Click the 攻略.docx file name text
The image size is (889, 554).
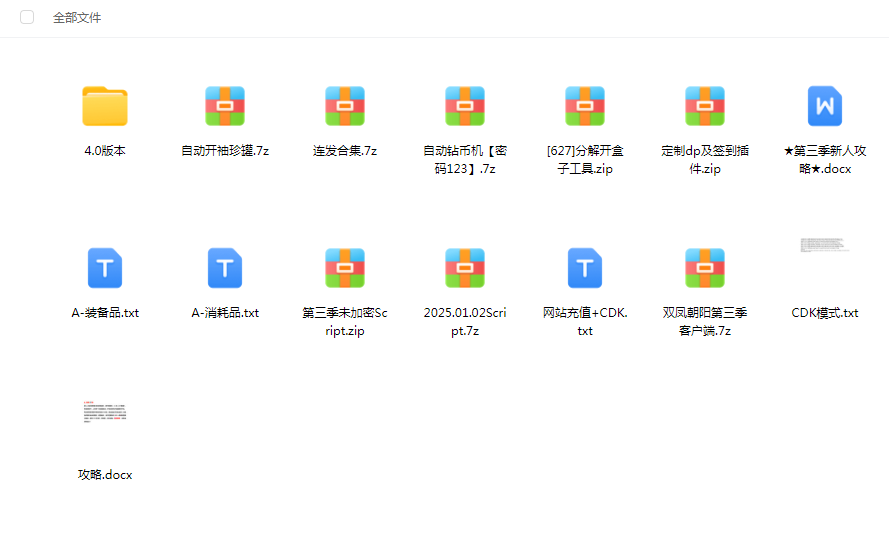coord(105,475)
